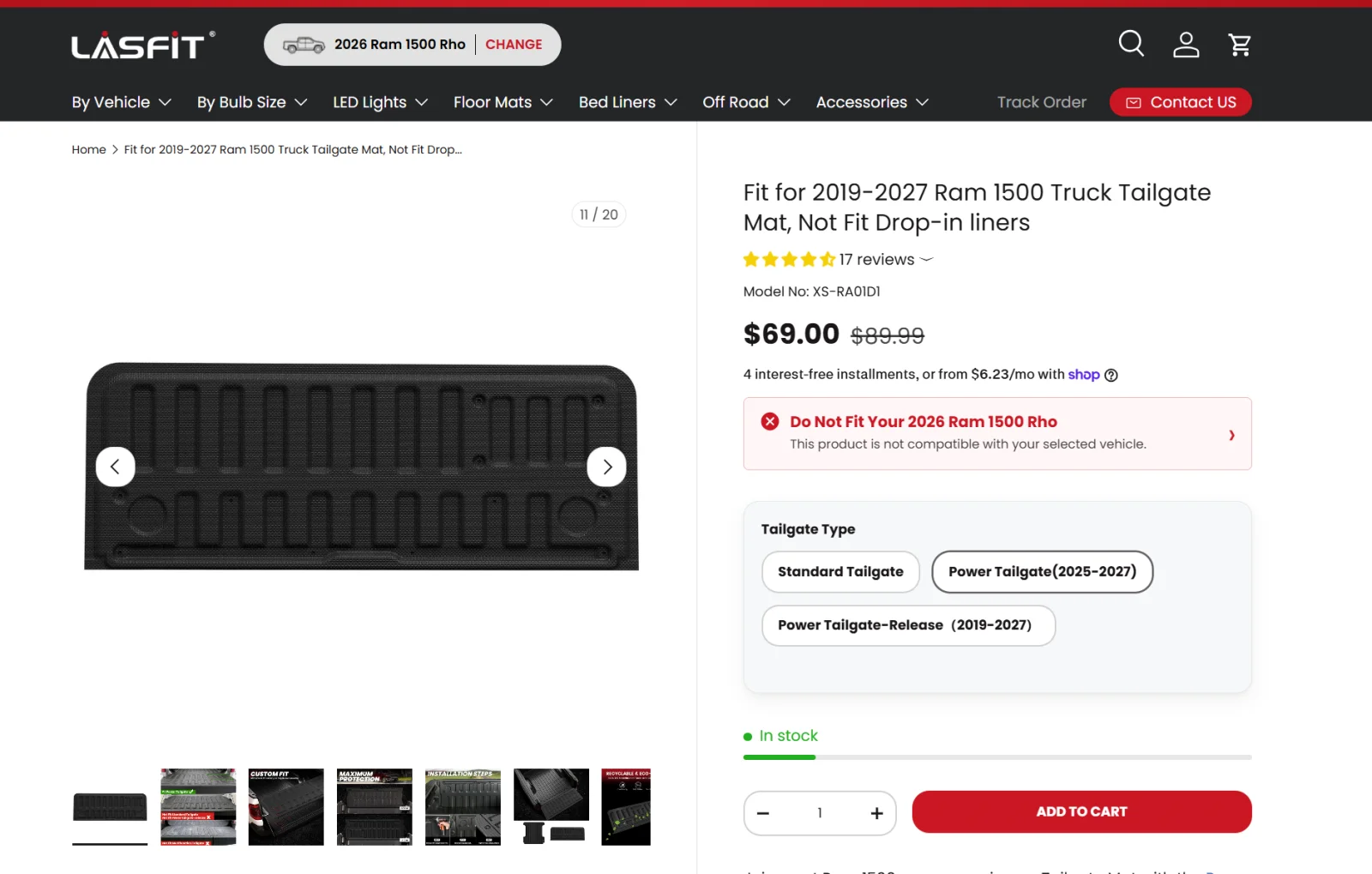This screenshot has width=1372, height=874.
Task: Click CHANGE to switch vehicle
Action: point(514,45)
